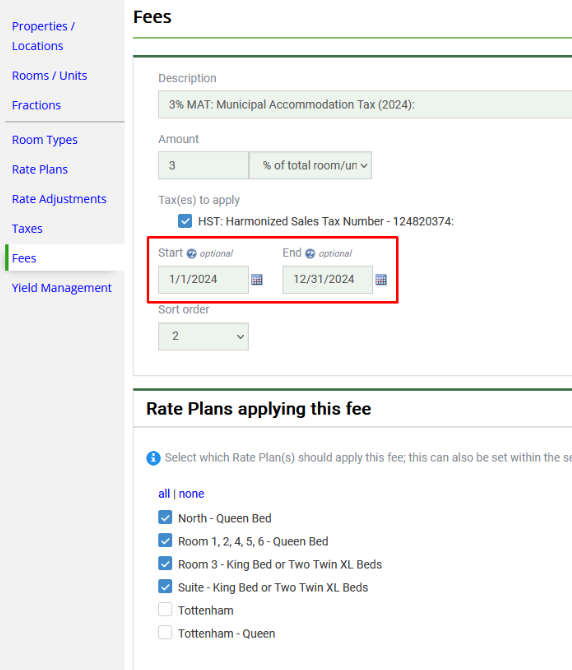The width and height of the screenshot is (572, 670).
Task: Click the blue info icon above rate plans
Action: [x=153, y=458]
